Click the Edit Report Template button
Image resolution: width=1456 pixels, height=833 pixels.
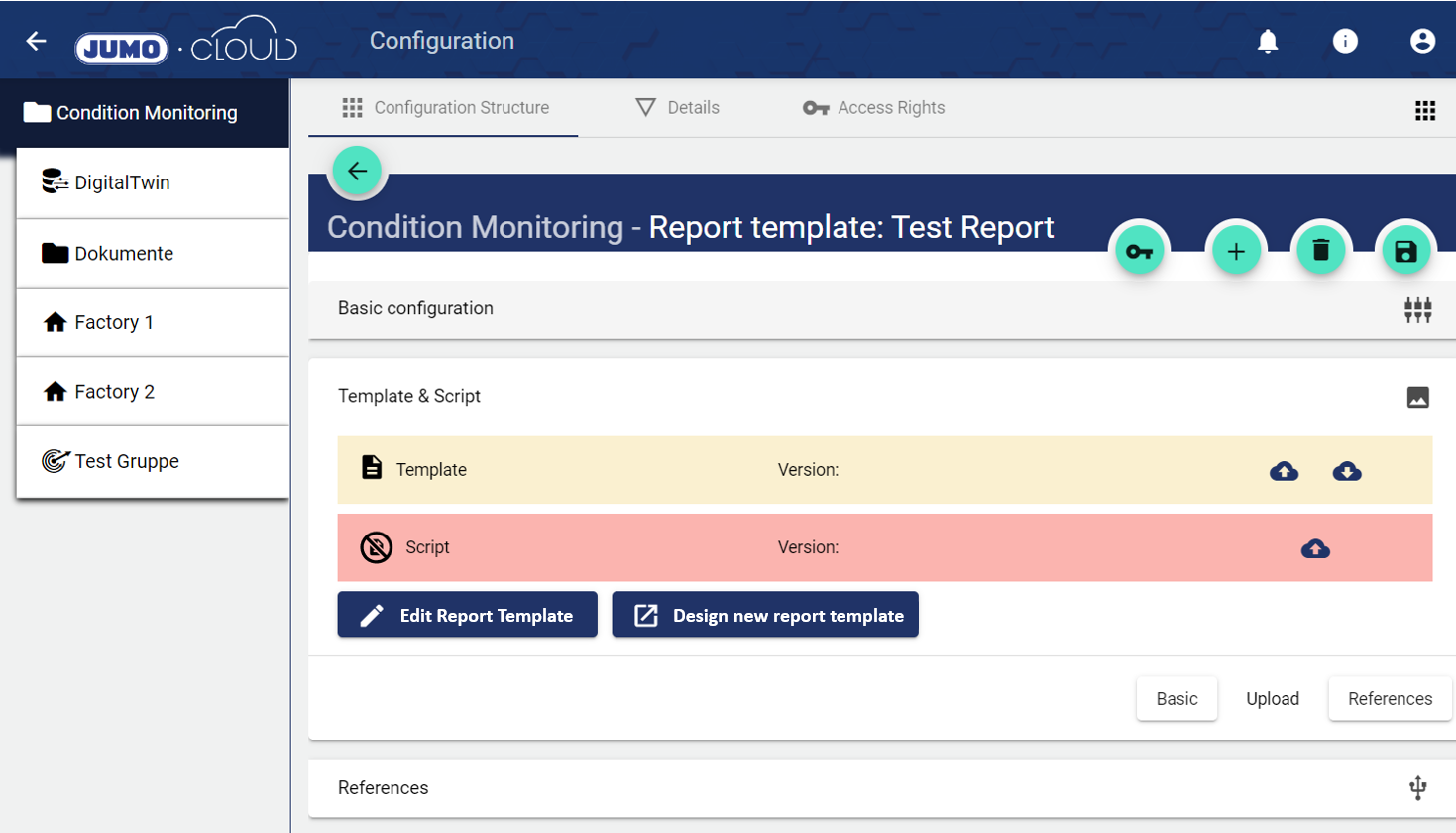(x=467, y=615)
